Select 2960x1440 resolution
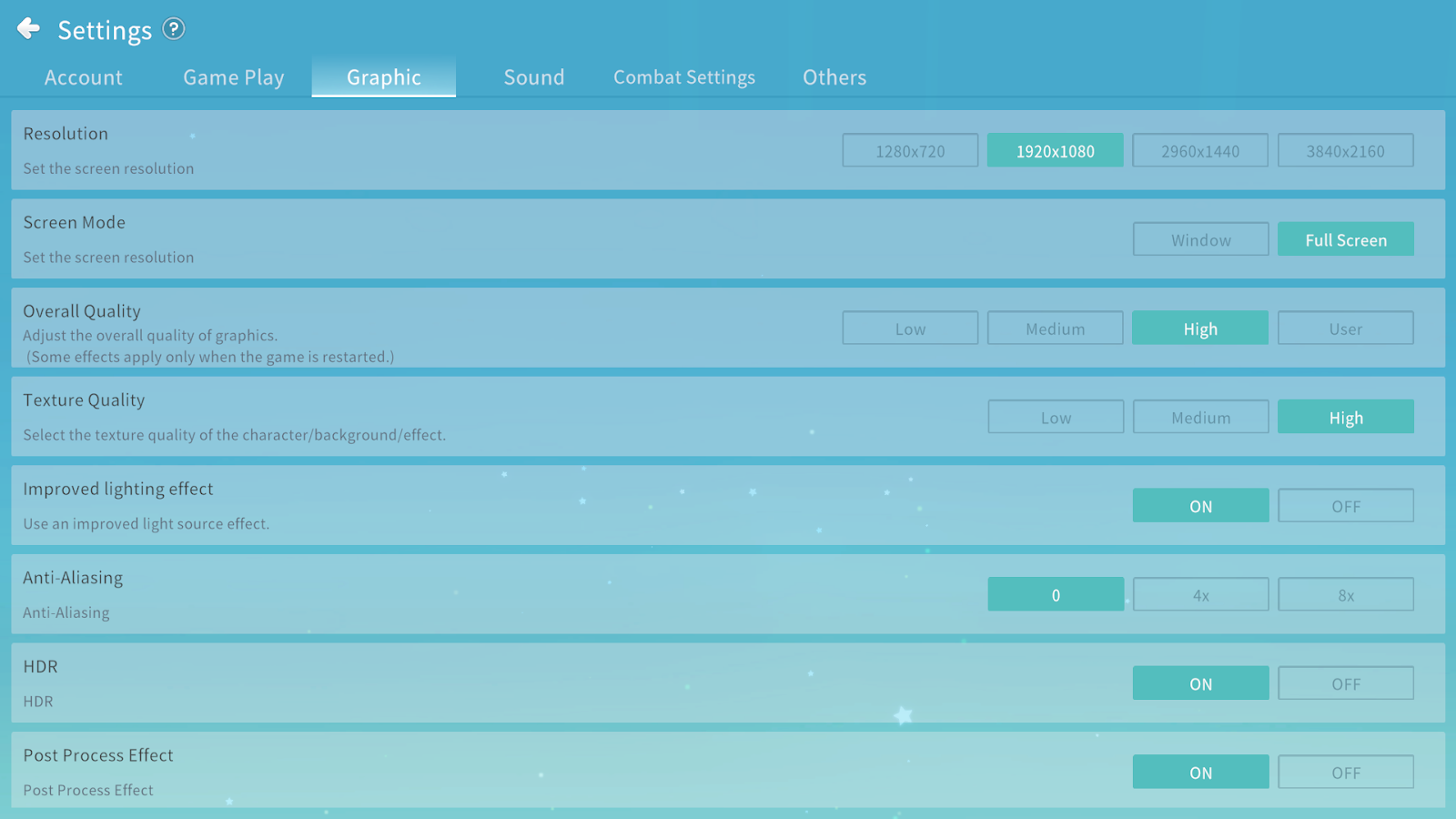This screenshot has height=819, width=1456. (1200, 151)
